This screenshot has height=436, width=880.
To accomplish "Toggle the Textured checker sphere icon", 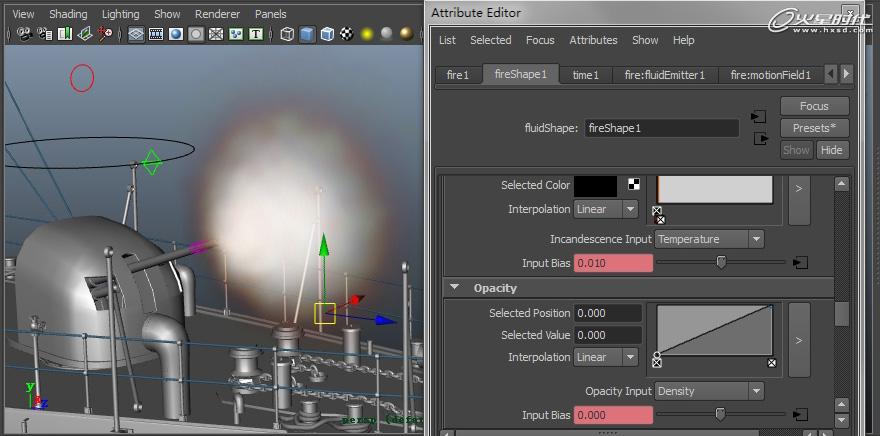I will coord(347,35).
